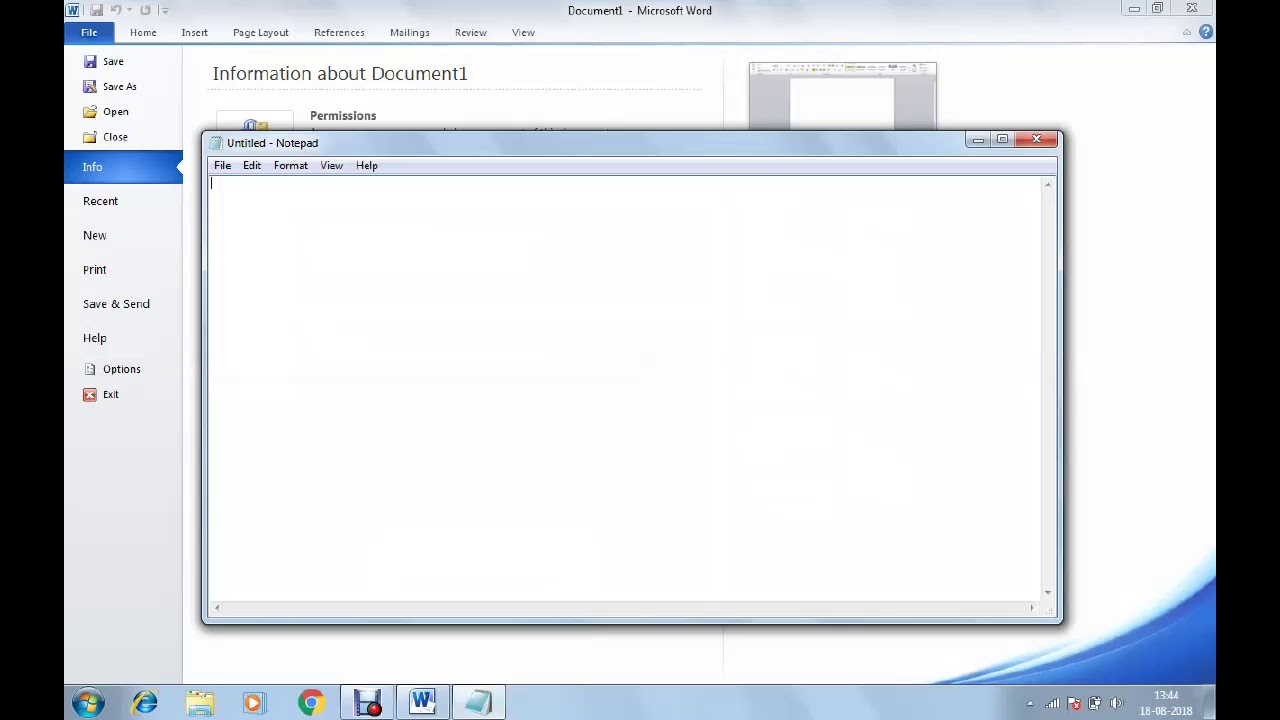Click Notepad's vertical scrollbar down arrow
This screenshot has width=1280, height=720.
(1048, 592)
